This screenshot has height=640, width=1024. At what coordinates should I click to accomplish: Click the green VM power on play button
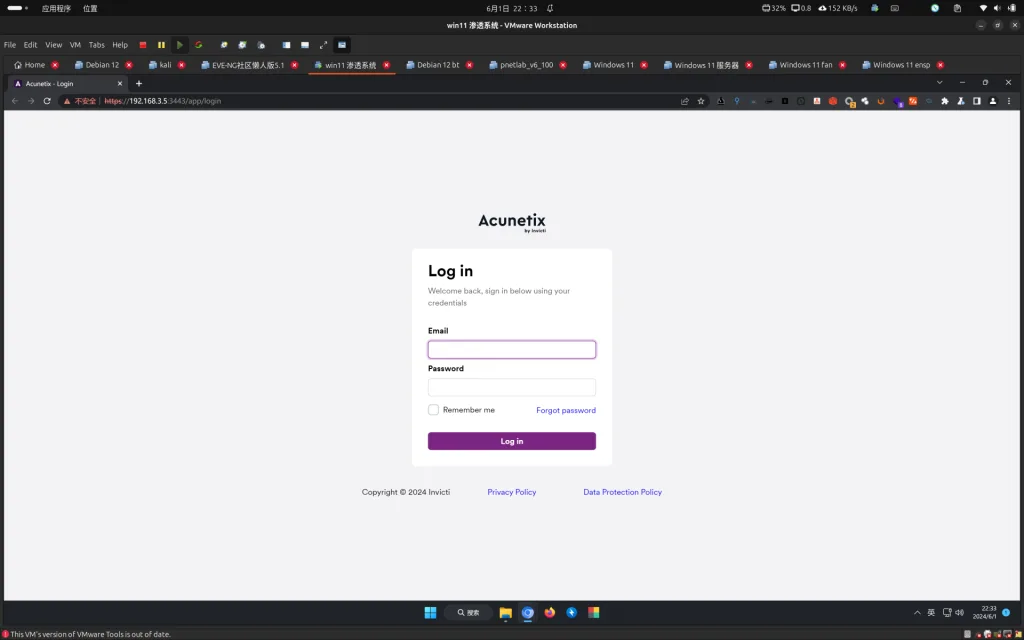coord(180,45)
